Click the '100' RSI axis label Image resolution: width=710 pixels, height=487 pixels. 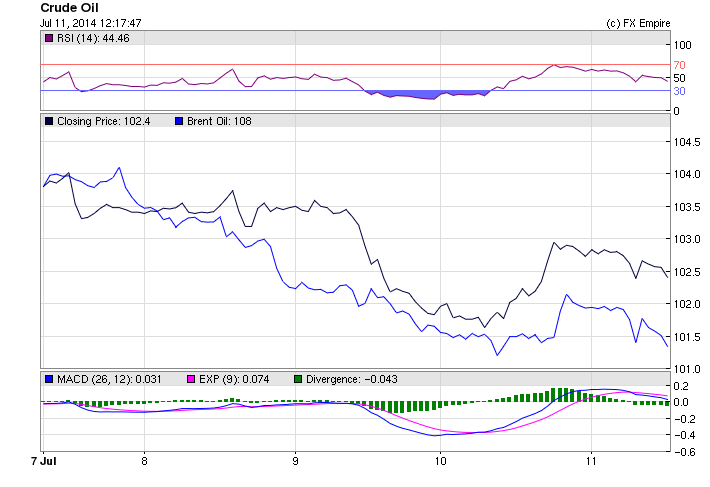[682, 45]
